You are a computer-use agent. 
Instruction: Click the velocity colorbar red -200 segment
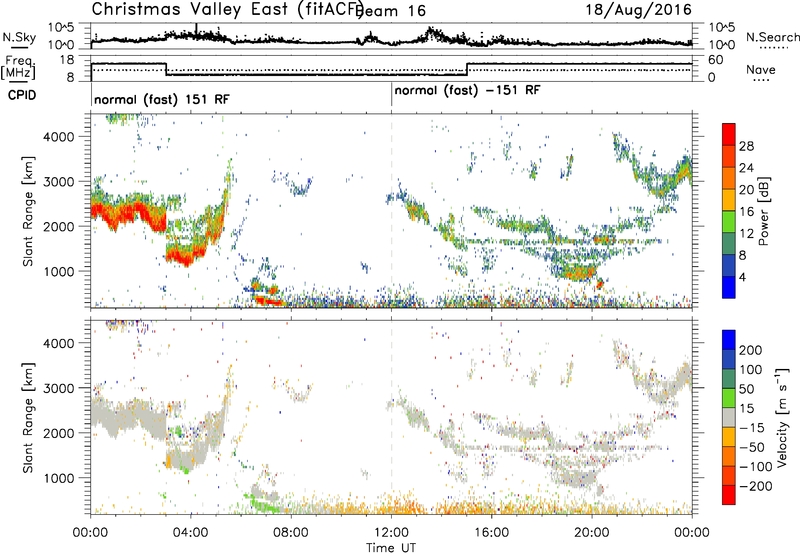click(x=729, y=495)
